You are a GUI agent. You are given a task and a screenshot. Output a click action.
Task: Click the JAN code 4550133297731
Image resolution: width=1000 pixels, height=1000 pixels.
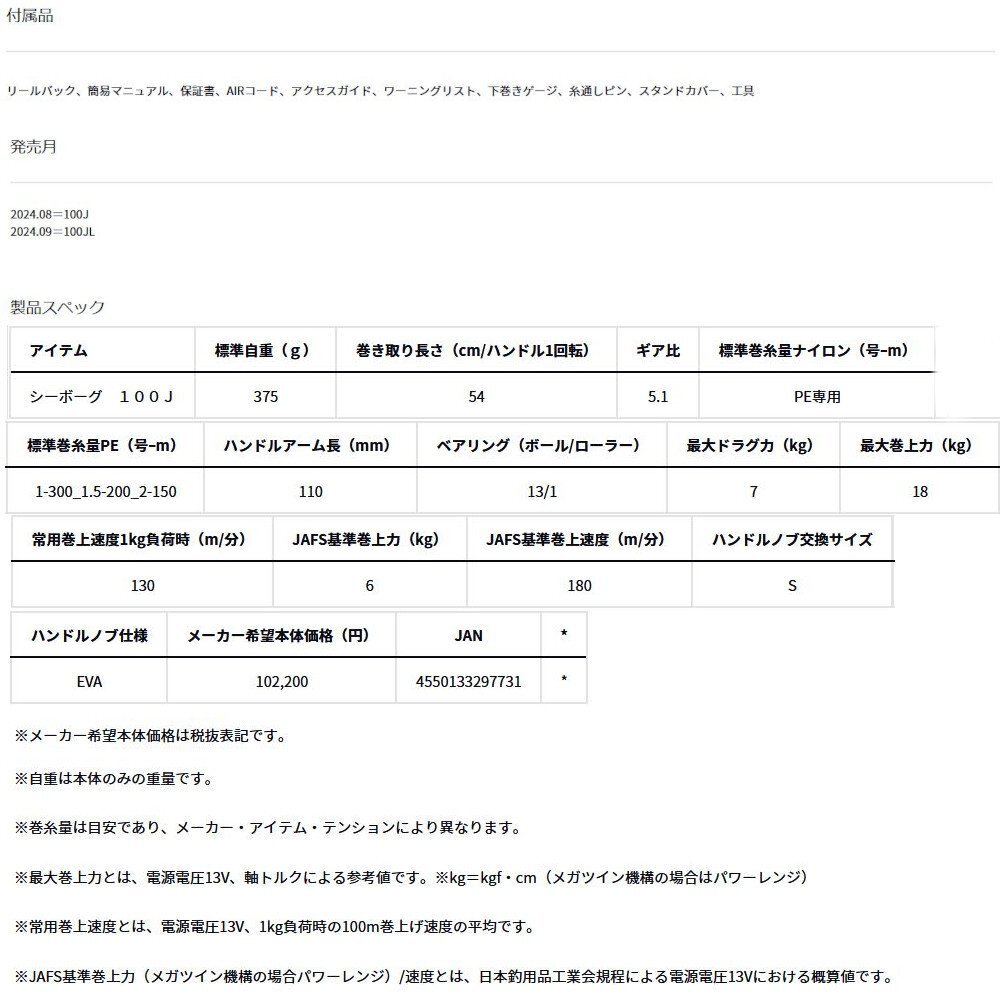click(469, 680)
